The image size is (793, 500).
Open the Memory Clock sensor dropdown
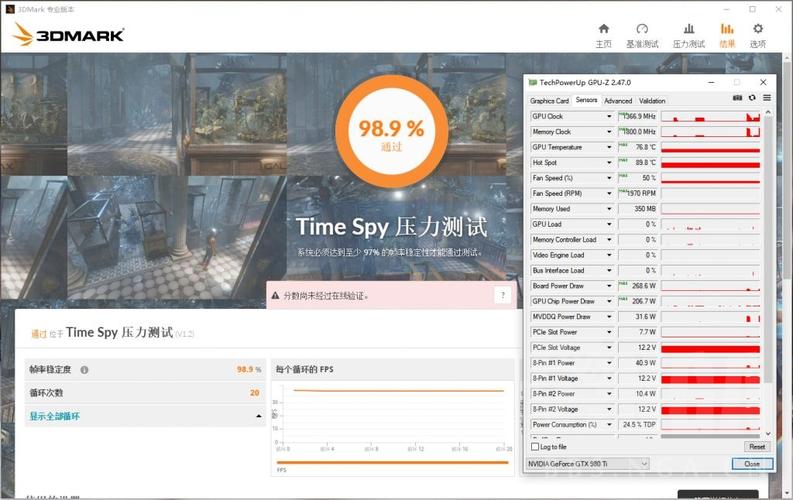(x=609, y=132)
